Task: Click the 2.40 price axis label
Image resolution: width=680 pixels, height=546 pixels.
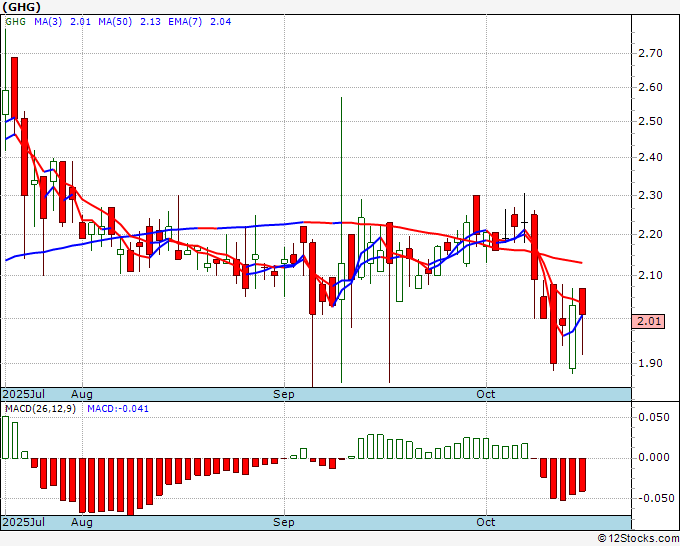Action: point(651,157)
